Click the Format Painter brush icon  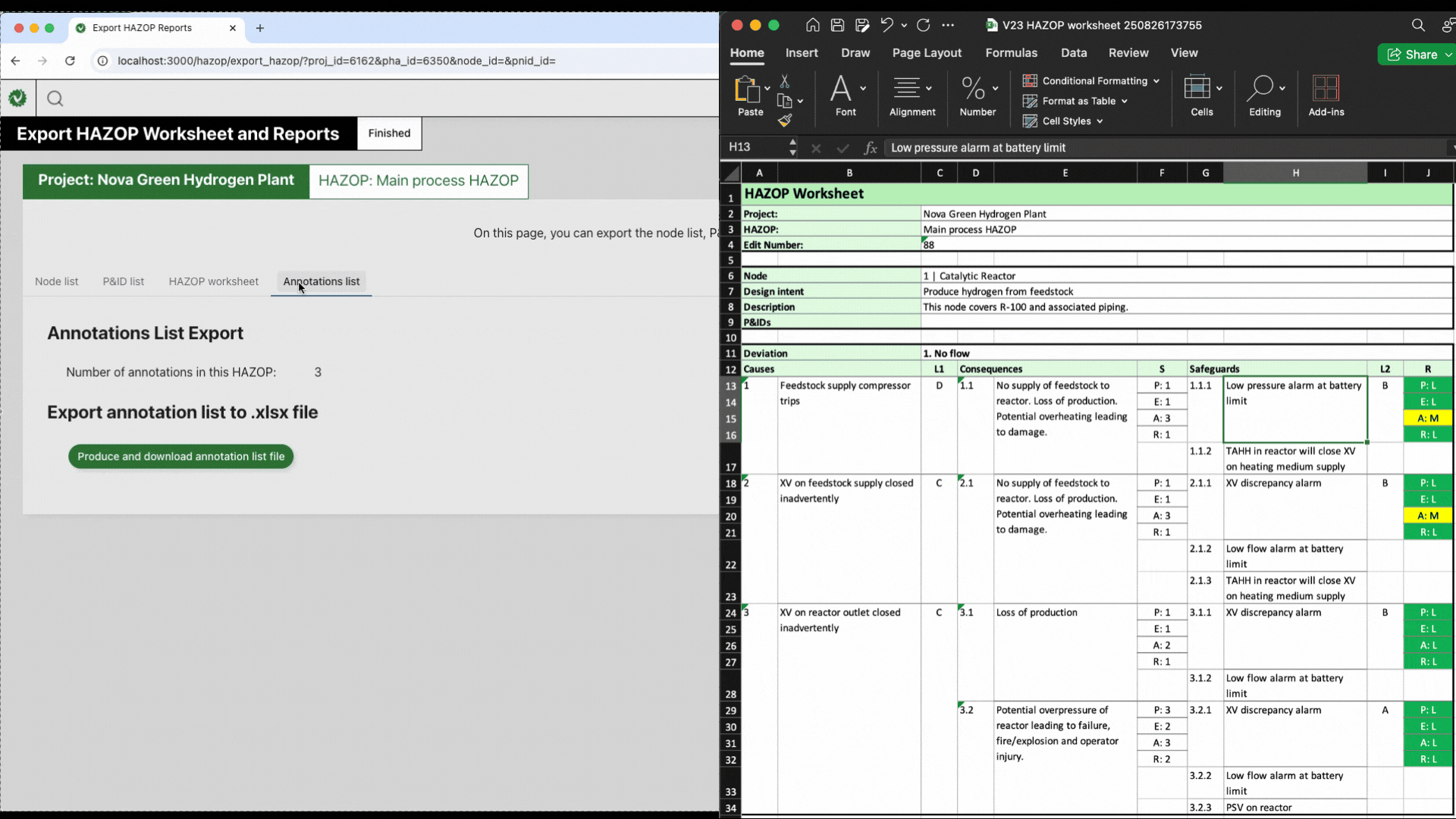(785, 121)
